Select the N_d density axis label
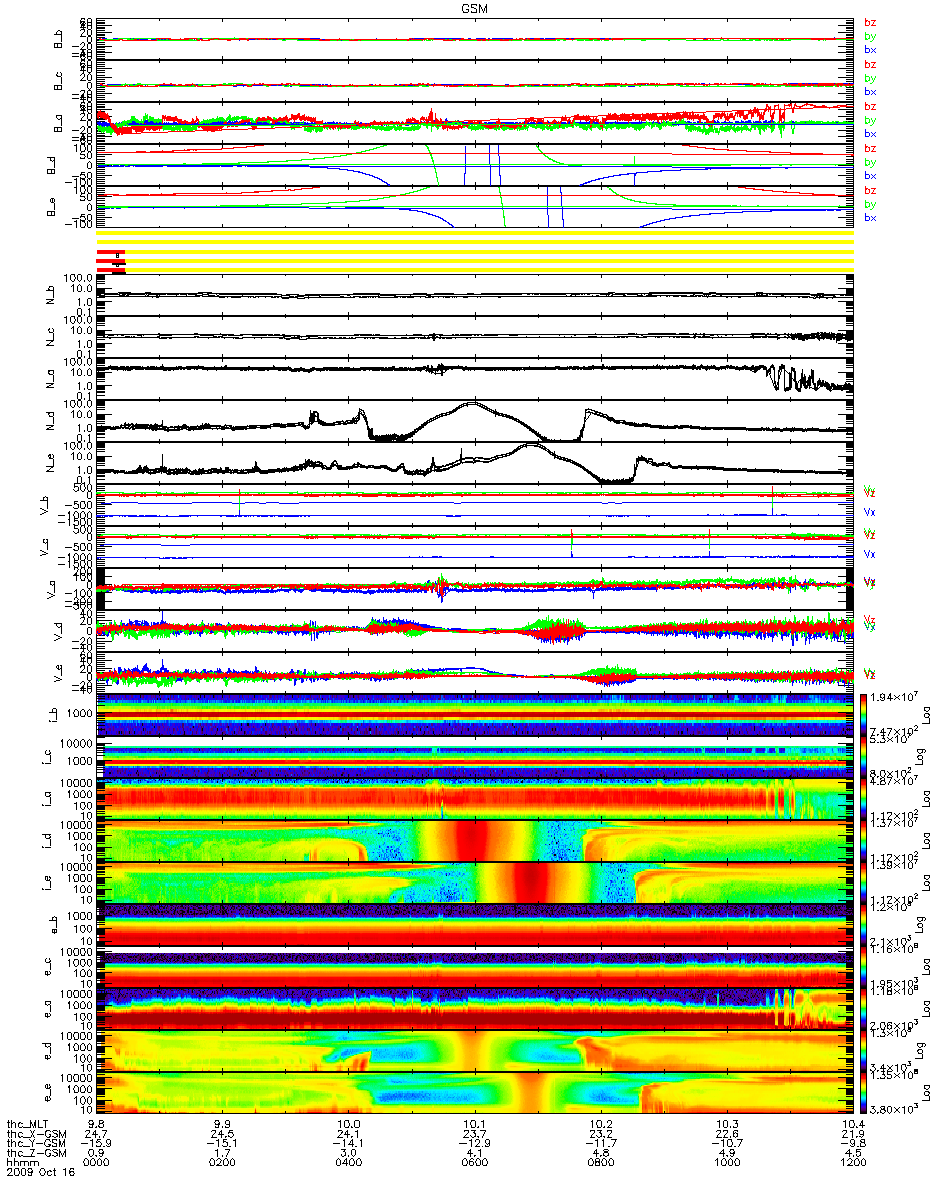The width and height of the screenshot is (930, 1200). pyautogui.click(x=50, y=422)
